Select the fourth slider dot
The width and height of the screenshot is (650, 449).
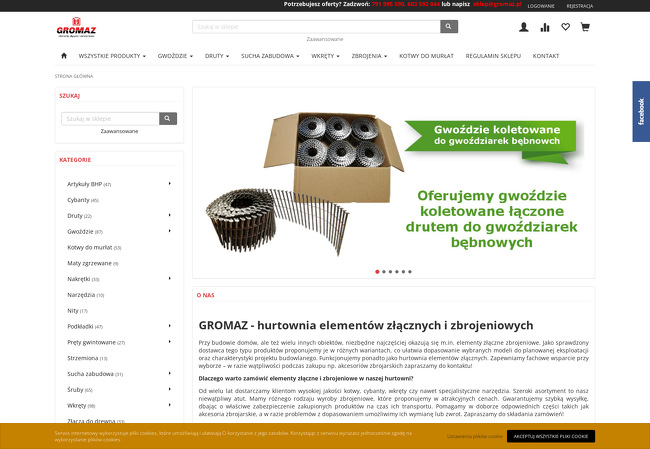397,272
